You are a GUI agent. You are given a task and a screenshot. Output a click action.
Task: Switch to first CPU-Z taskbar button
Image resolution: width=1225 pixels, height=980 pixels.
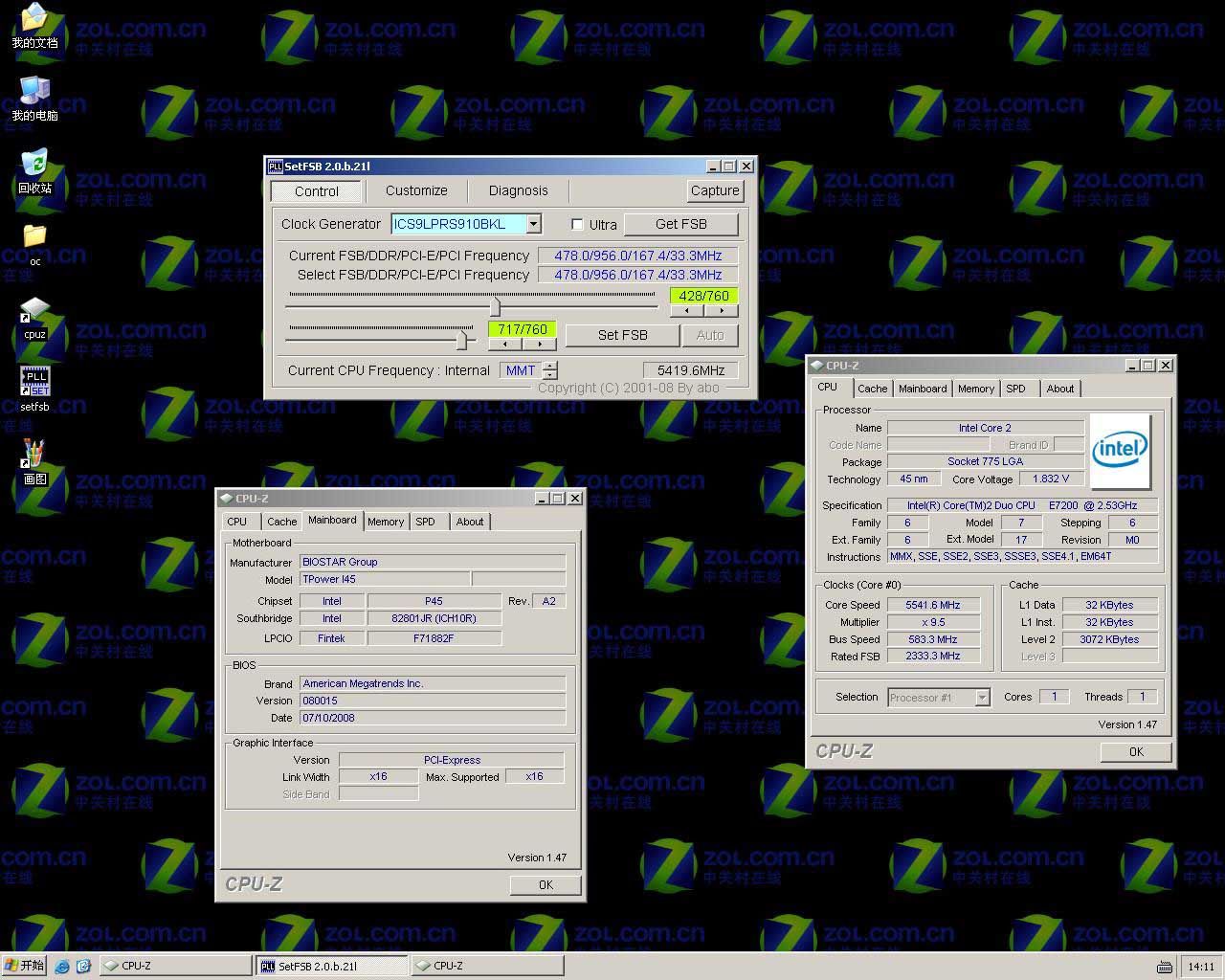point(174,966)
